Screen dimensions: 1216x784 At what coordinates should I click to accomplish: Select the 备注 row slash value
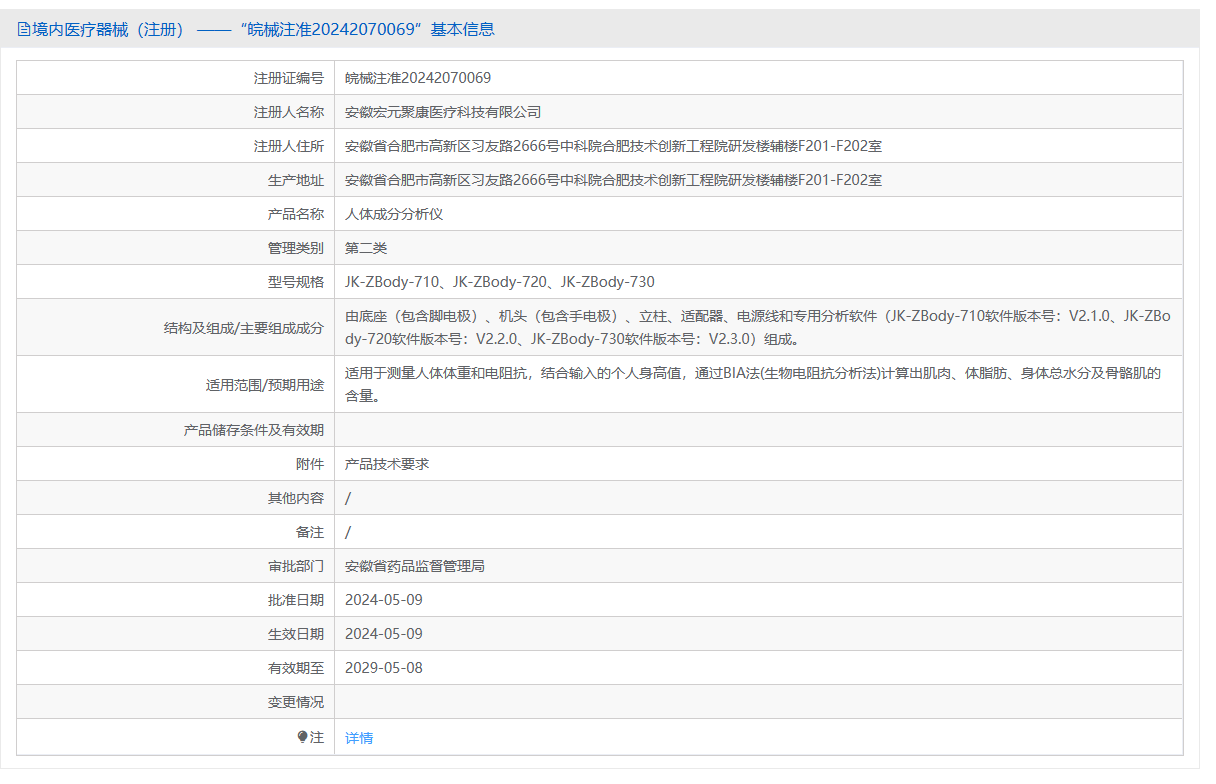(347, 531)
